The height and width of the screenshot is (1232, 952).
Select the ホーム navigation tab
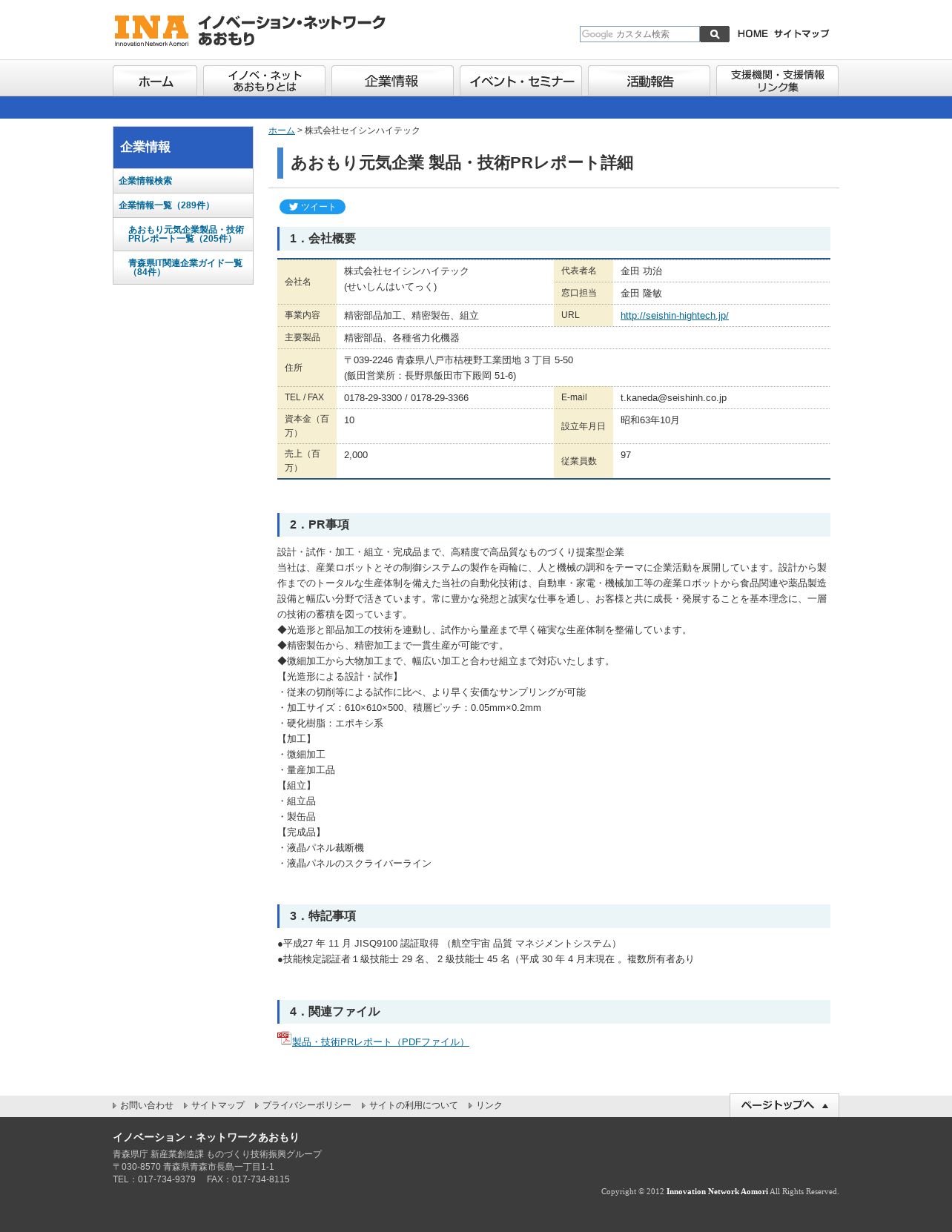(155, 81)
